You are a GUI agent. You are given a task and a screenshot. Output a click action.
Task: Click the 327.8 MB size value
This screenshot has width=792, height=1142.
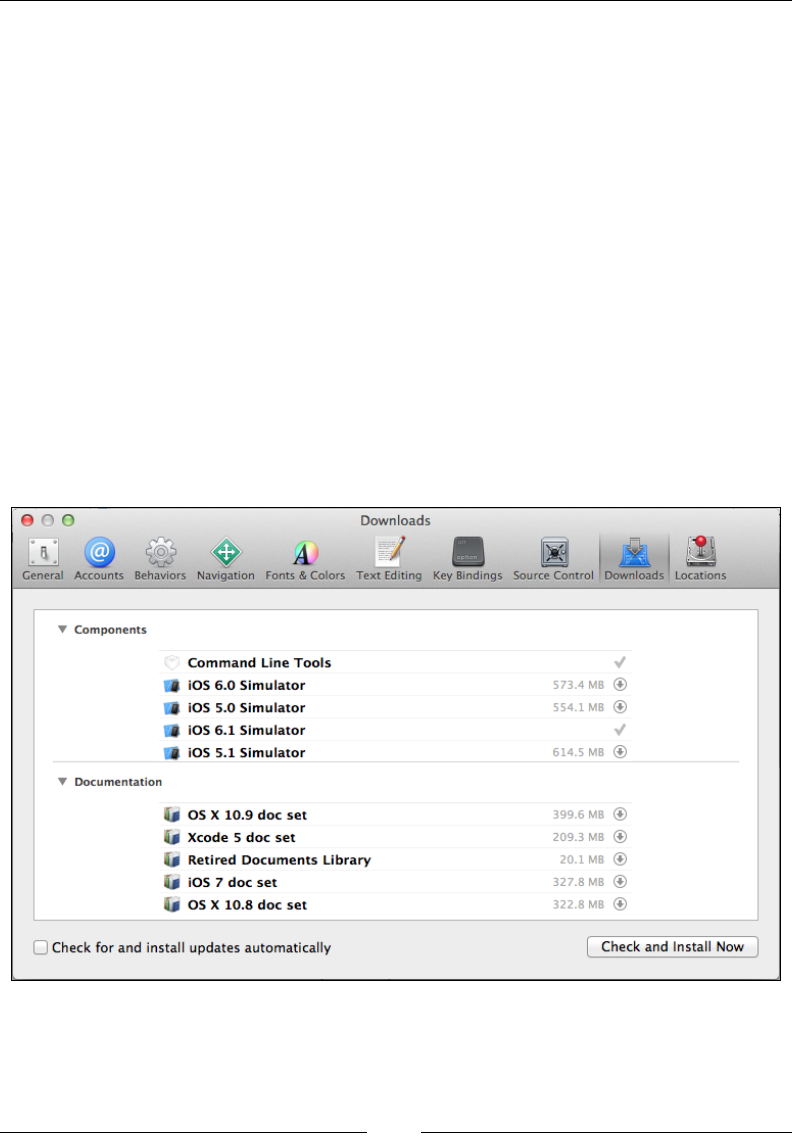click(x=578, y=882)
